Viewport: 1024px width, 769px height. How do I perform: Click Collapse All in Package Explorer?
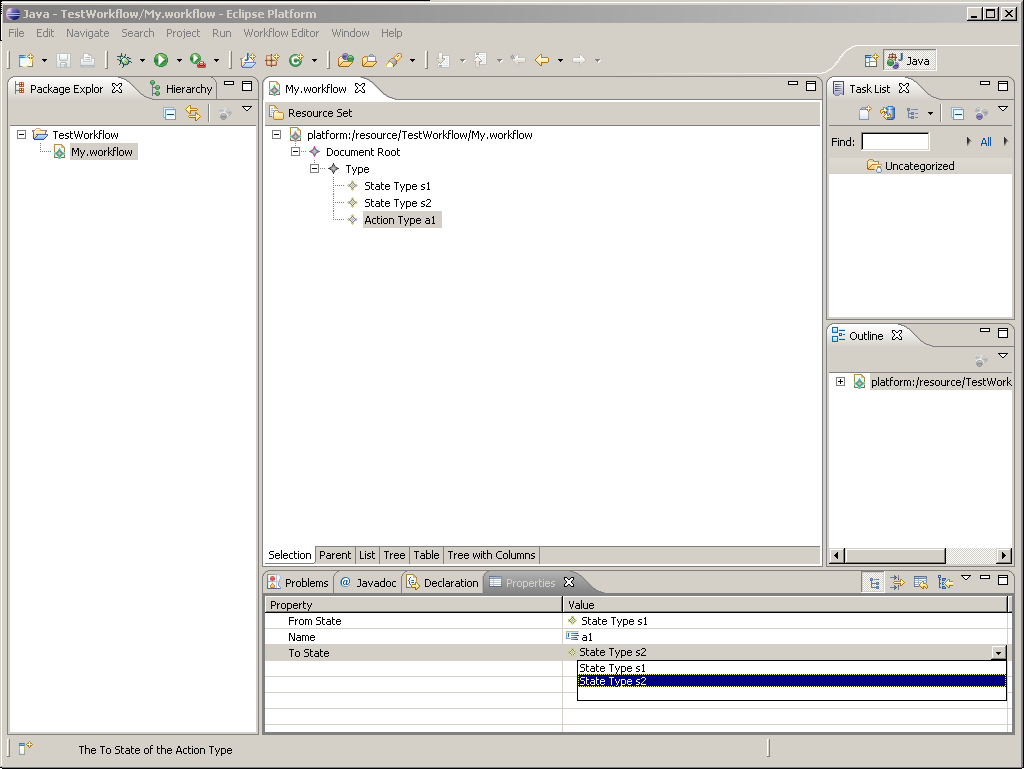(x=170, y=114)
